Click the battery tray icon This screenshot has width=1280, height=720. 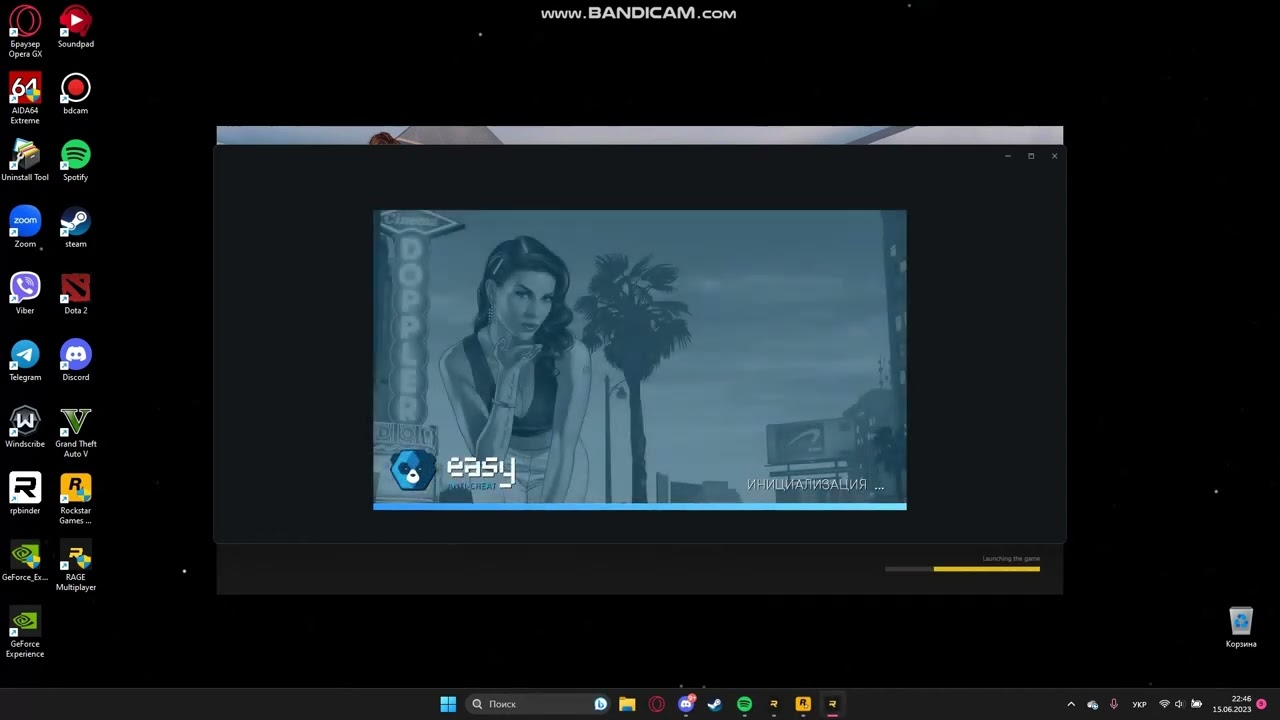click(1197, 704)
